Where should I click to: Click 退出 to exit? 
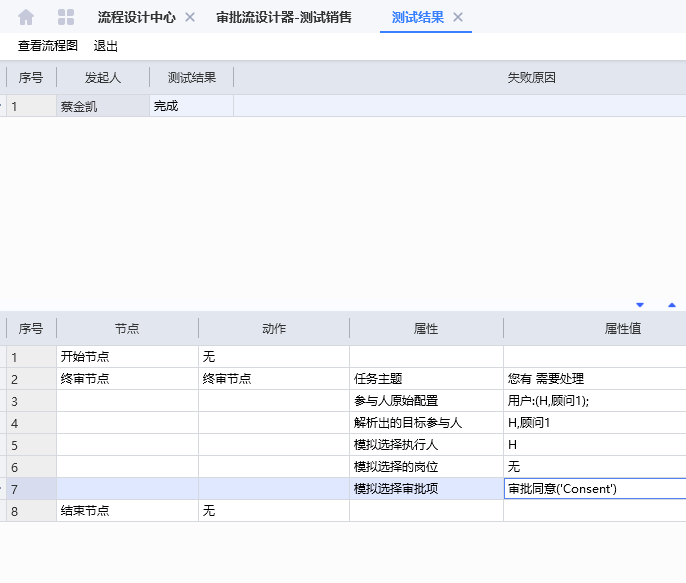point(105,46)
